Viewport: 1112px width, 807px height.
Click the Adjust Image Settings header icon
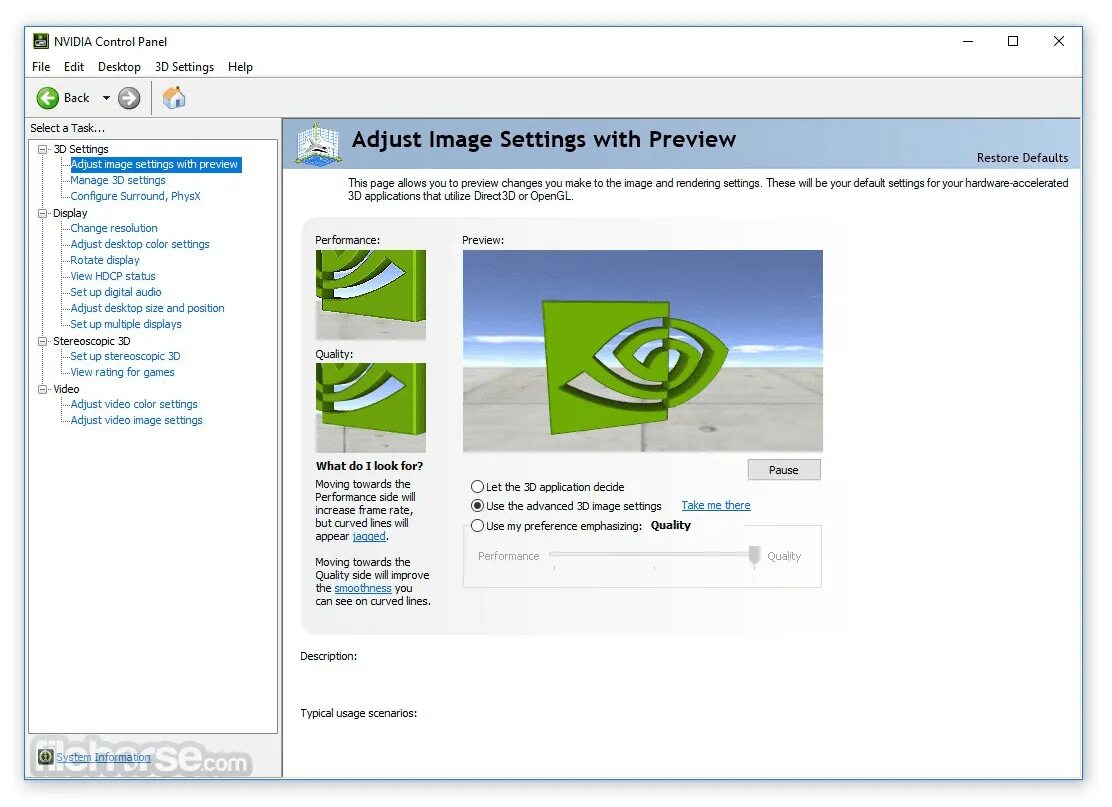pos(318,144)
